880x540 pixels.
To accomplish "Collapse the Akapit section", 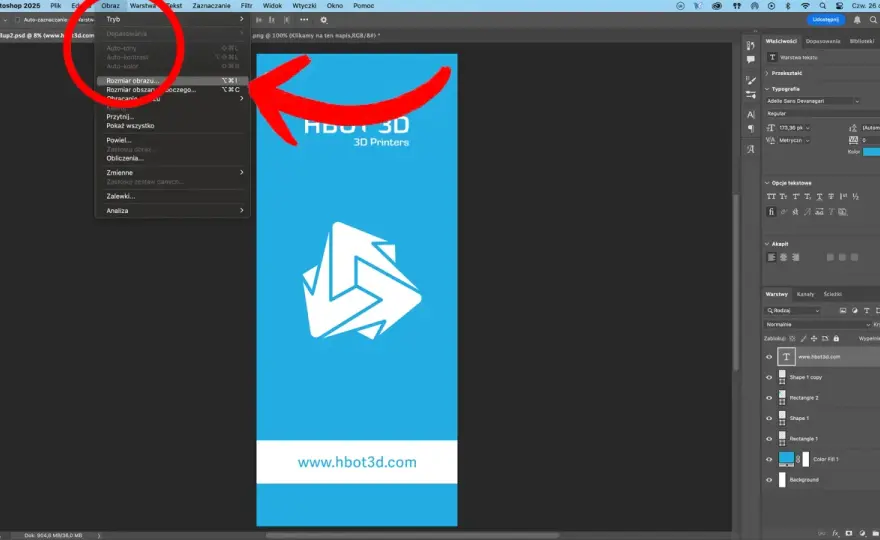I will (x=767, y=244).
